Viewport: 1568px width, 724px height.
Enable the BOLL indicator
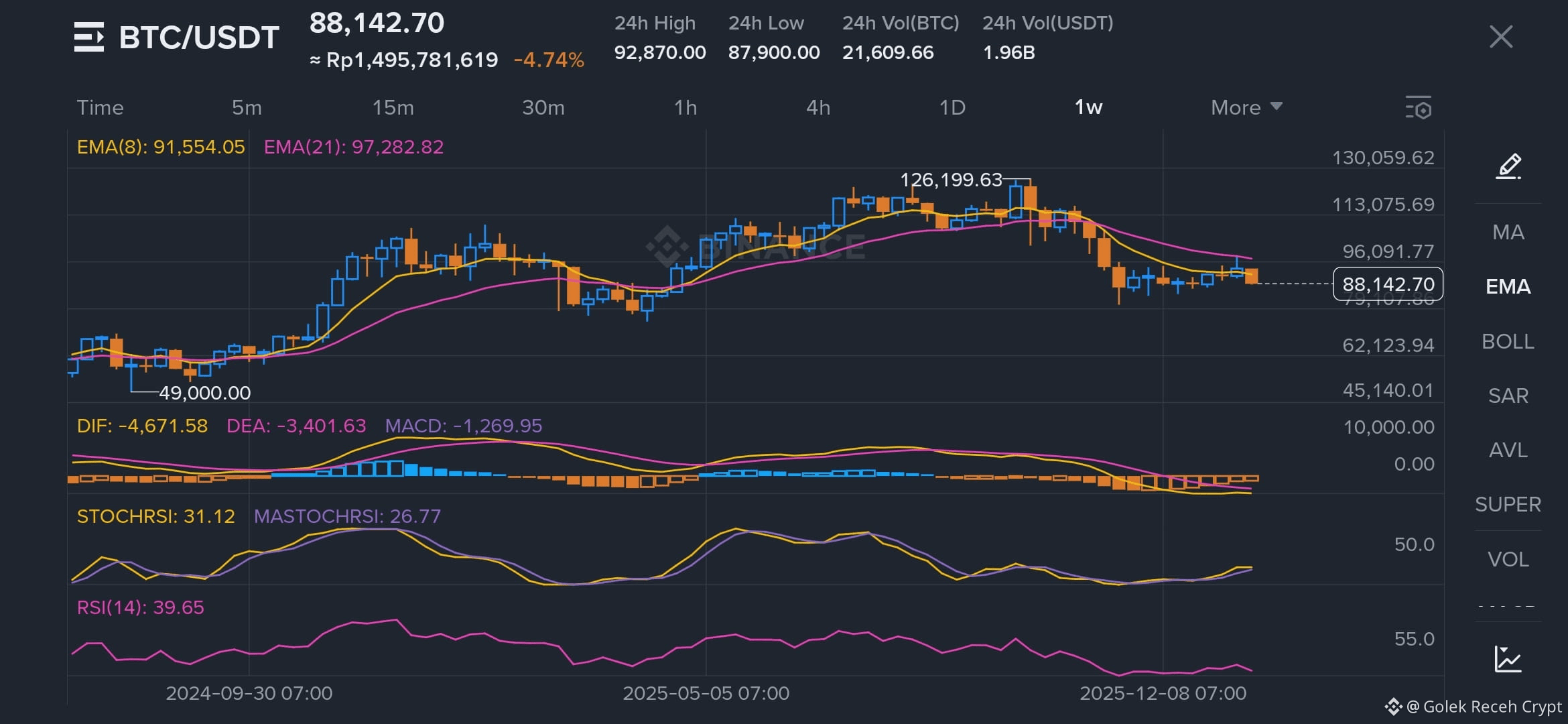(x=1508, y=341)
